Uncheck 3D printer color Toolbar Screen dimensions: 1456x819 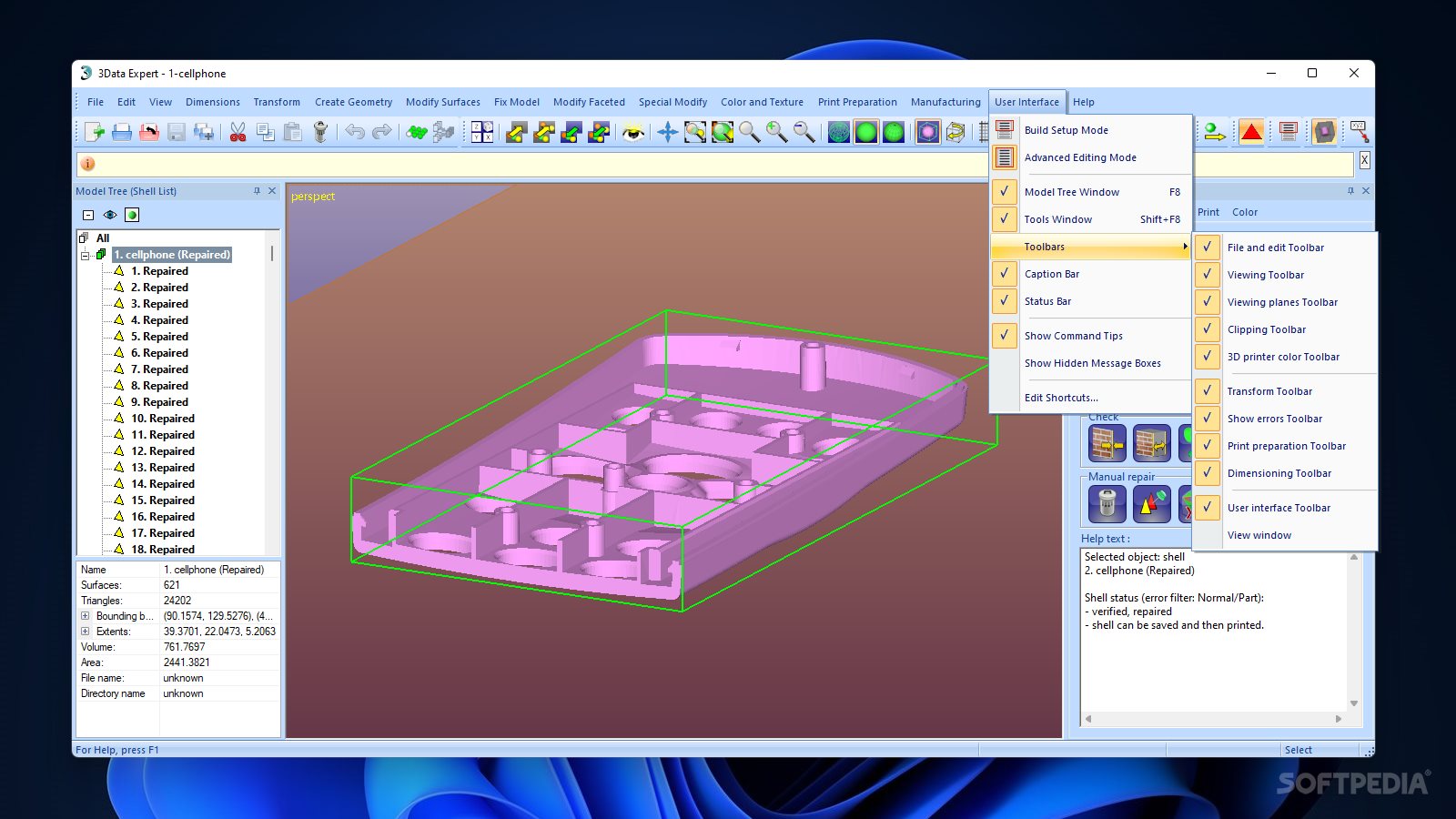pos(1208,357)
